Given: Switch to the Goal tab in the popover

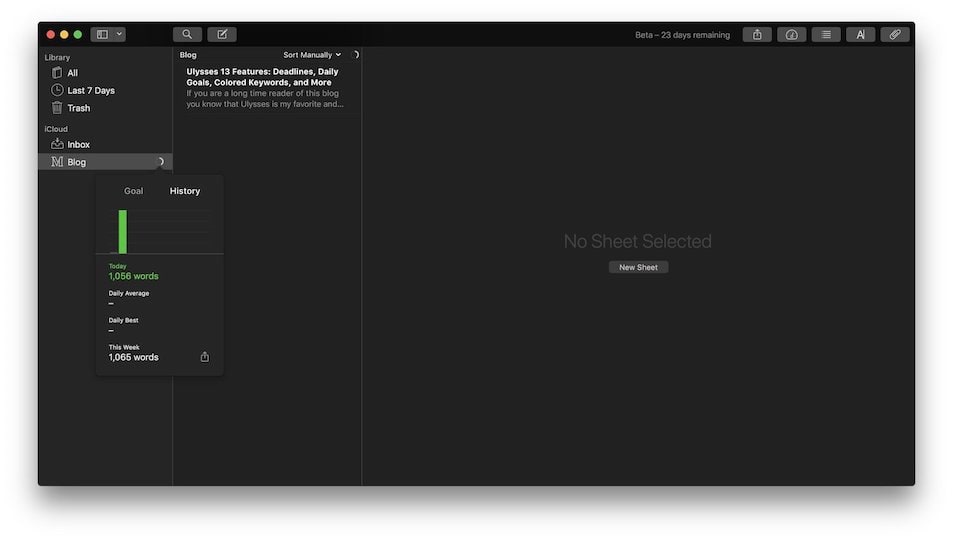Looking at the screenshot, I should [x=134, y=191].
